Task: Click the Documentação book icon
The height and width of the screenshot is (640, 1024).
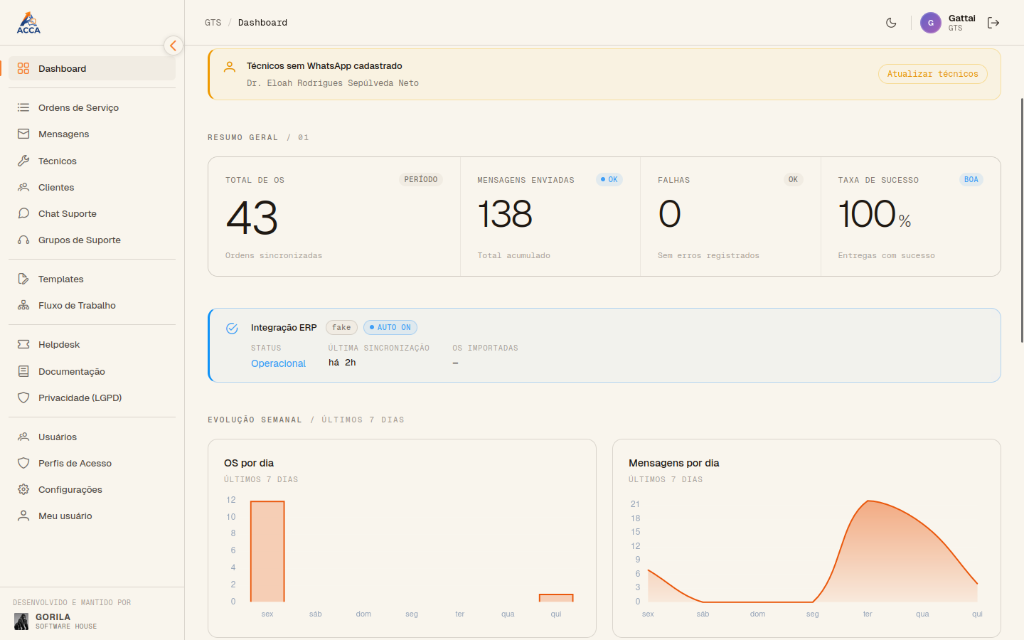Action: pos(24,372)
